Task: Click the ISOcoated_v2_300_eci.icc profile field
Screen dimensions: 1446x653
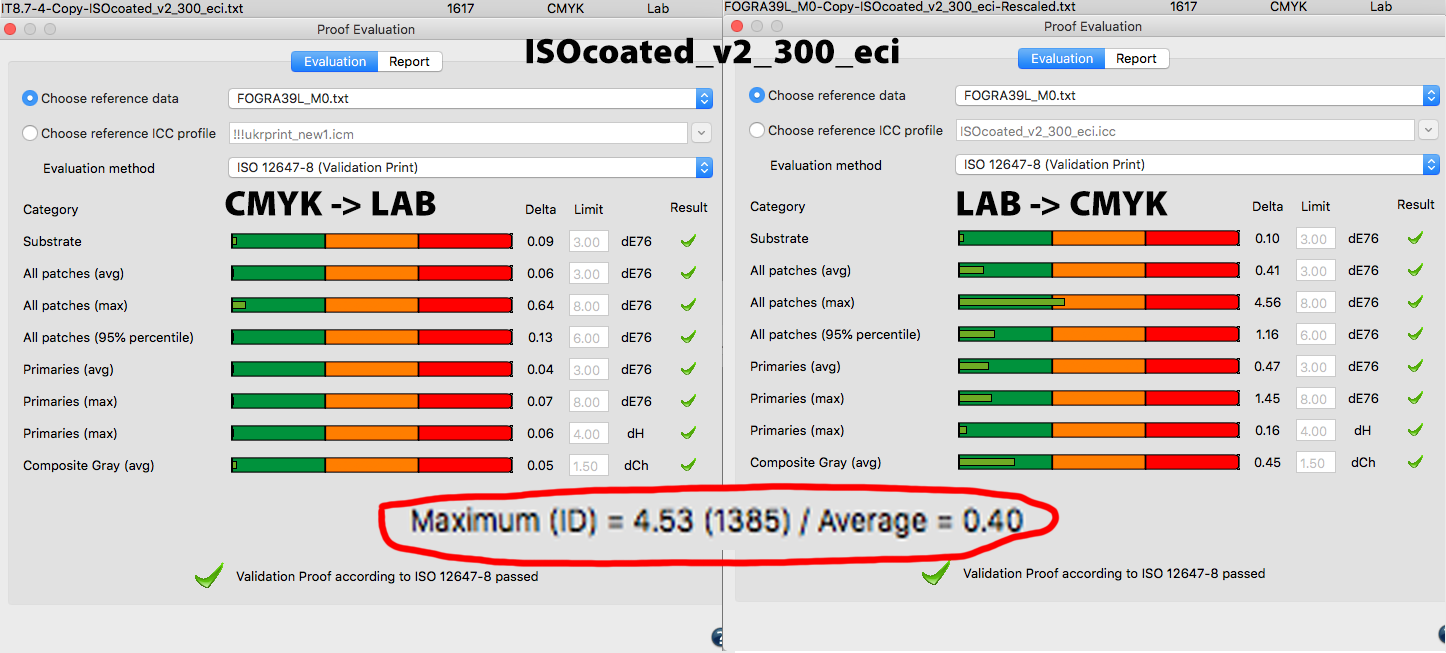Action: click(x=1185, y=130)
